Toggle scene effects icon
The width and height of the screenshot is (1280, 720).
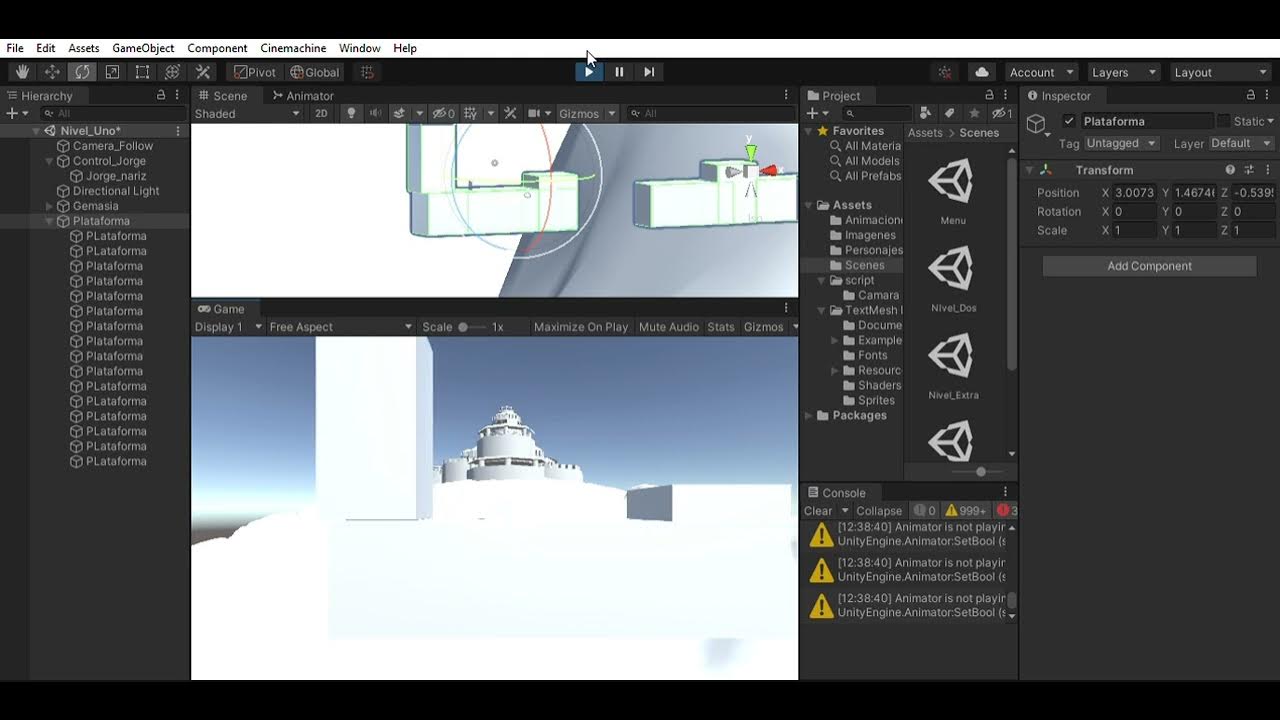(x=399, y=113)
